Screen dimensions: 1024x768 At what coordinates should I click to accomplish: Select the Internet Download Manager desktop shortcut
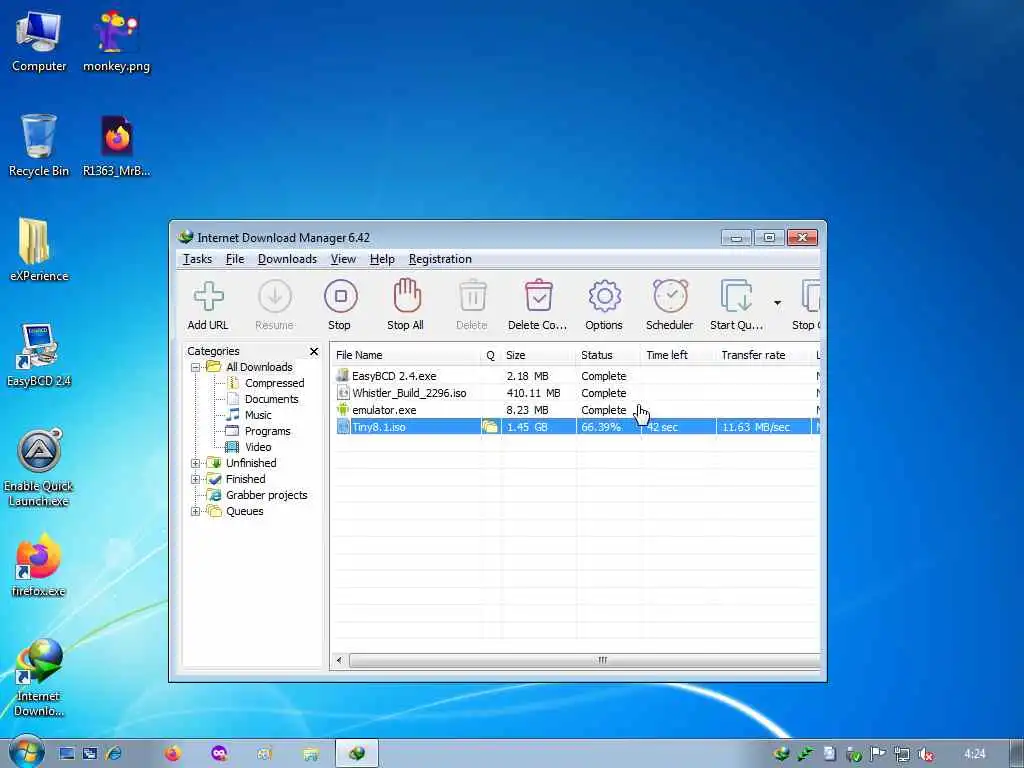click(39, 678)
